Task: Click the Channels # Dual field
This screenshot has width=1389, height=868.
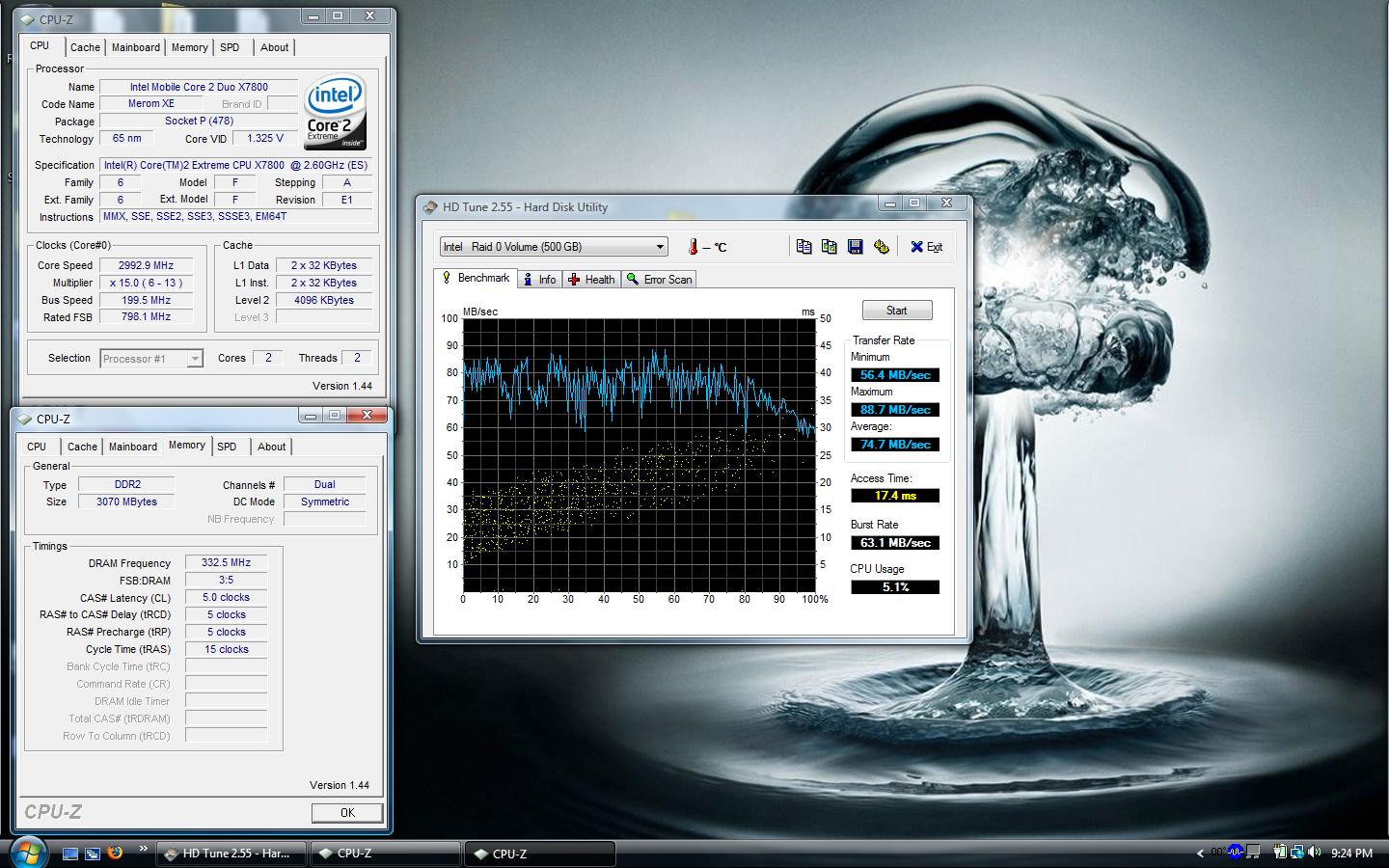Action: [x=325, y=484]
